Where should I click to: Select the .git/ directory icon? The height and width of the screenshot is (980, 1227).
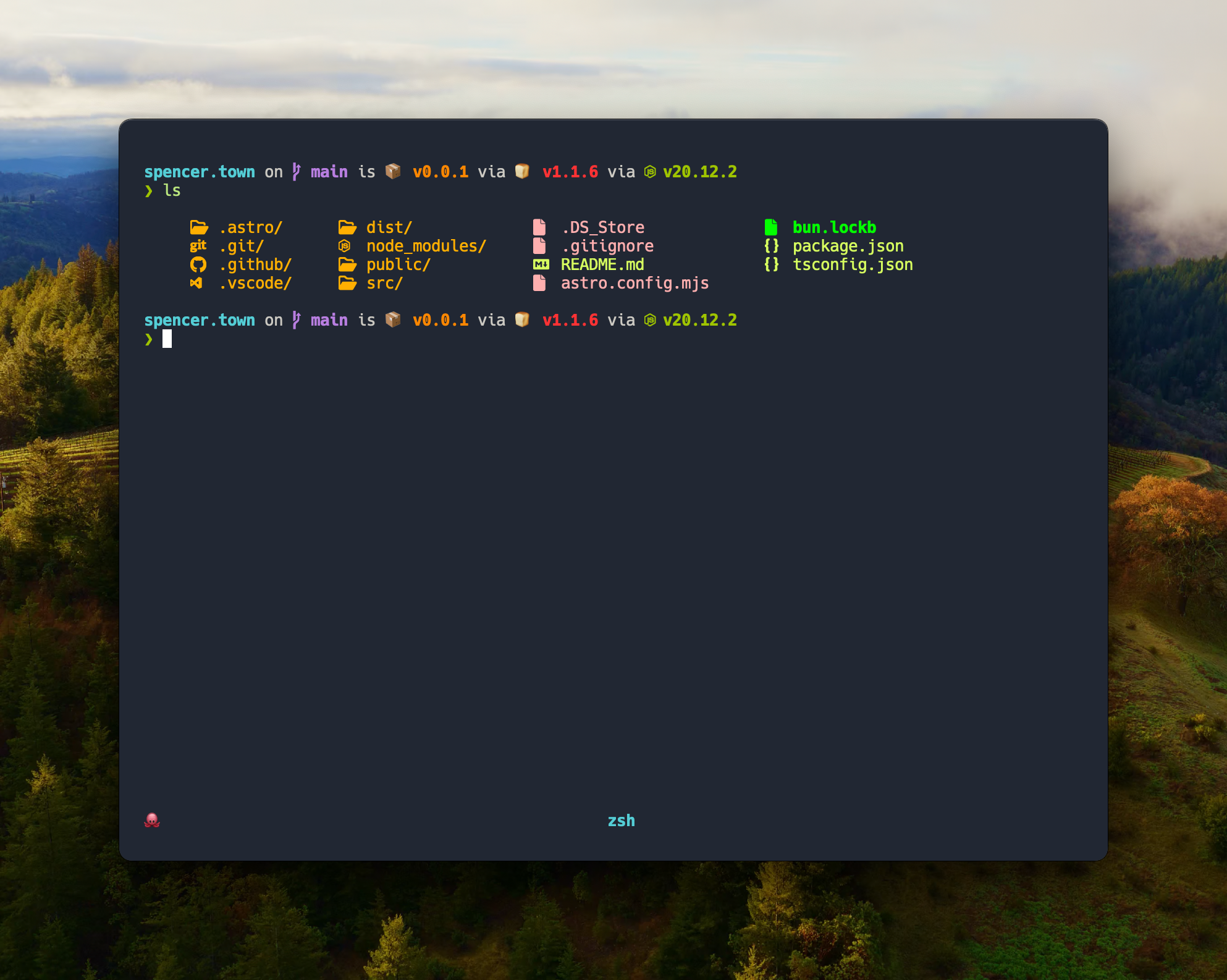pyautogui.click(x=197, y=245)
